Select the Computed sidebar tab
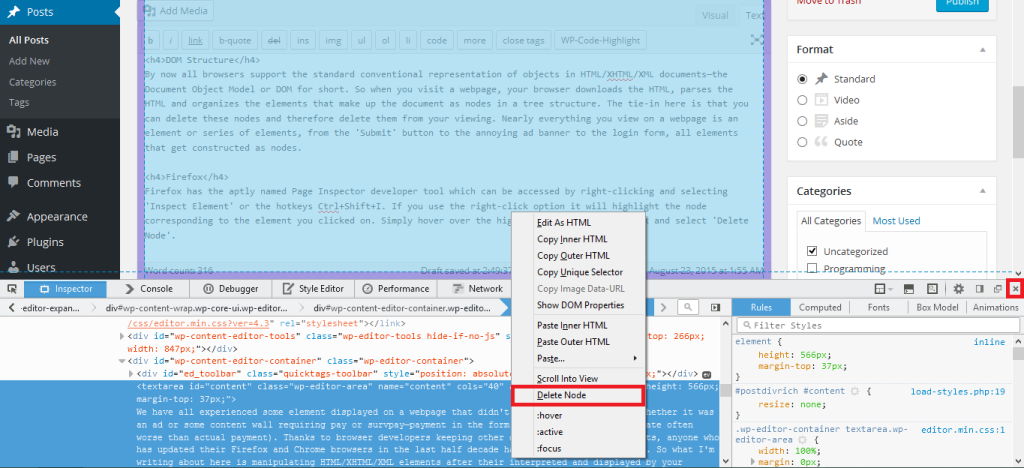Image resolution: width=1024 pixels, height=468 pixels. click(820, 307)
